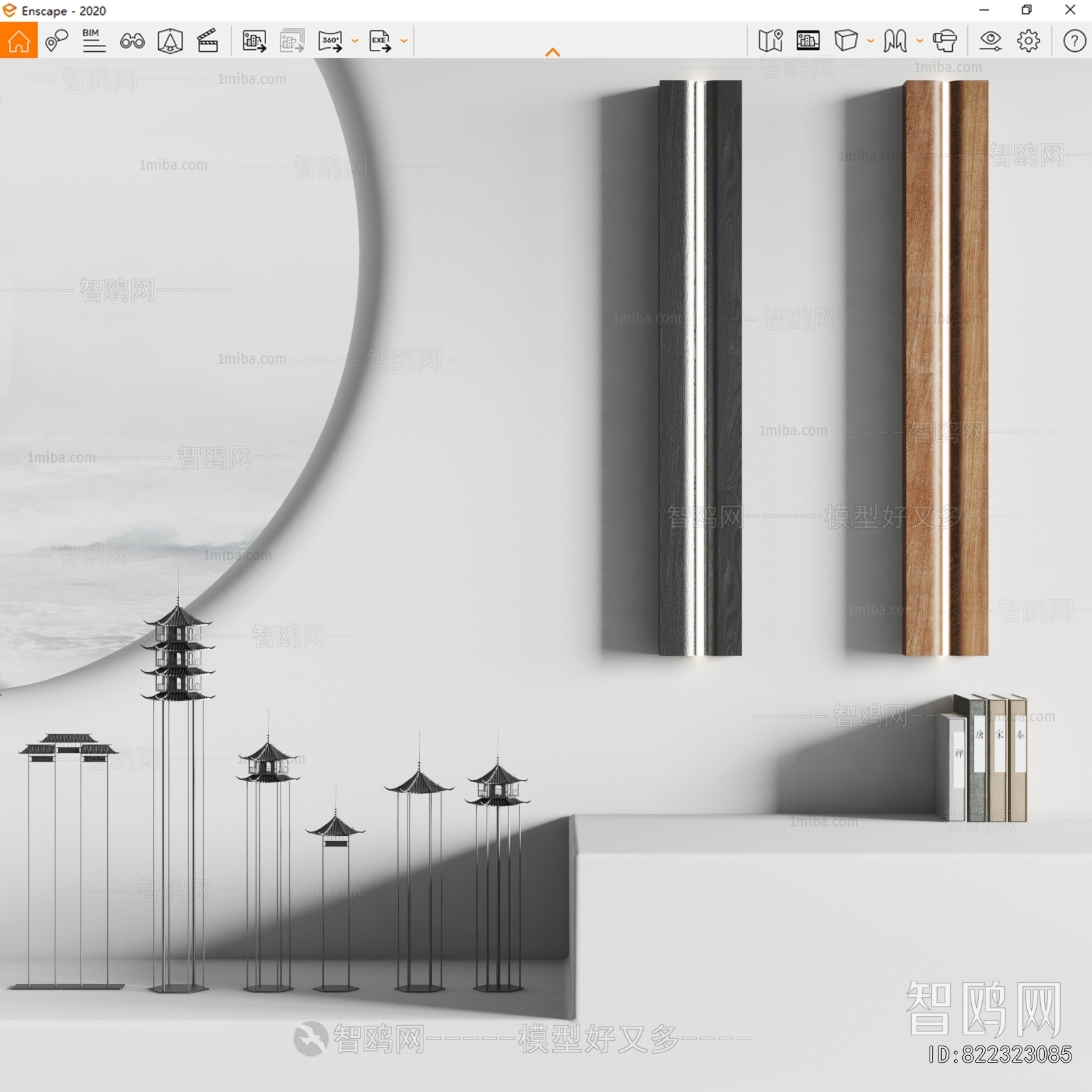Screen dimensions: 1092x1092
Task: Expand the 360° panorama export dropdown arrow
Action: [355, 41]
